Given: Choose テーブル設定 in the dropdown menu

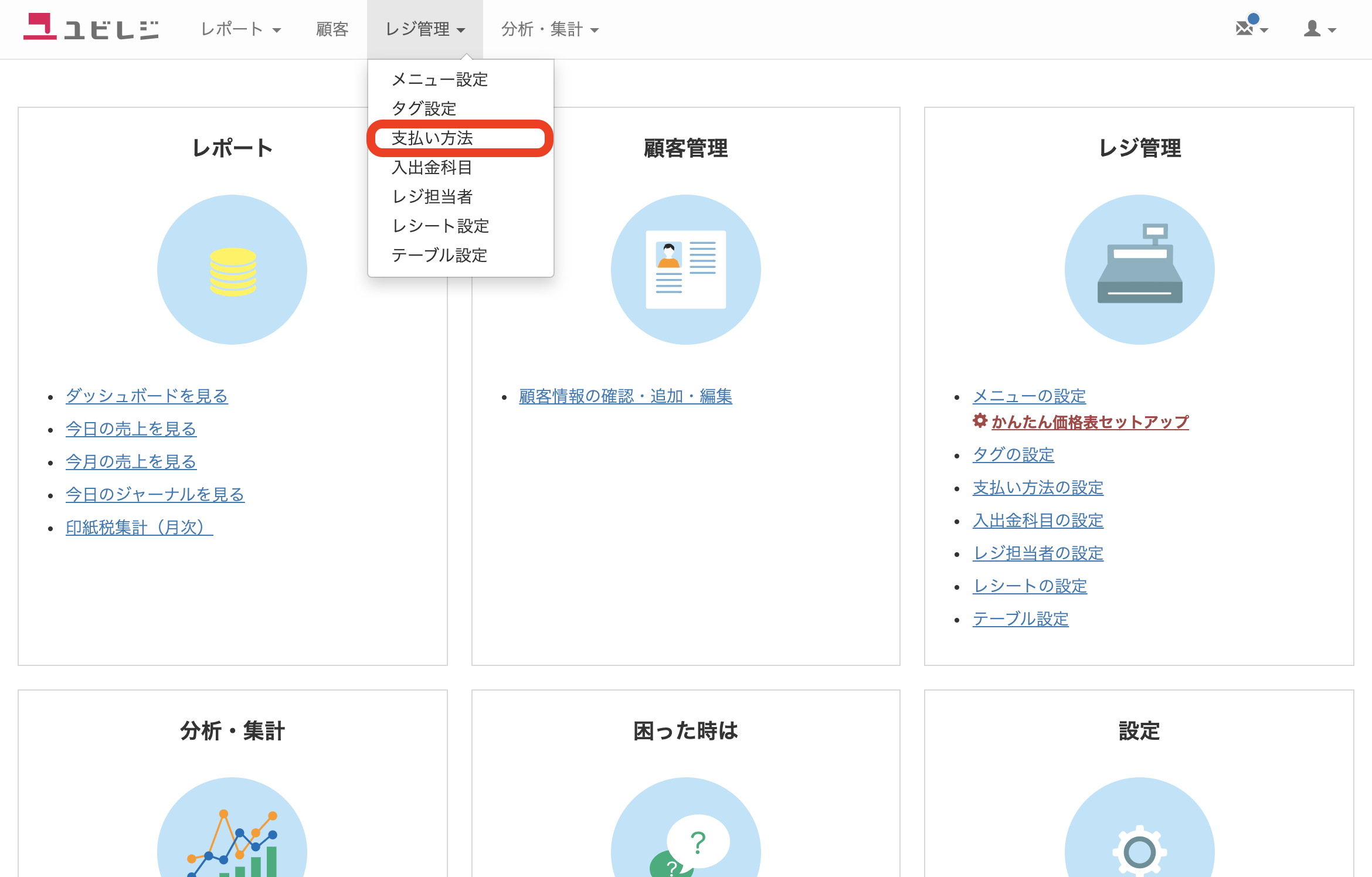Looking at the screenshot, I should 461,256.
